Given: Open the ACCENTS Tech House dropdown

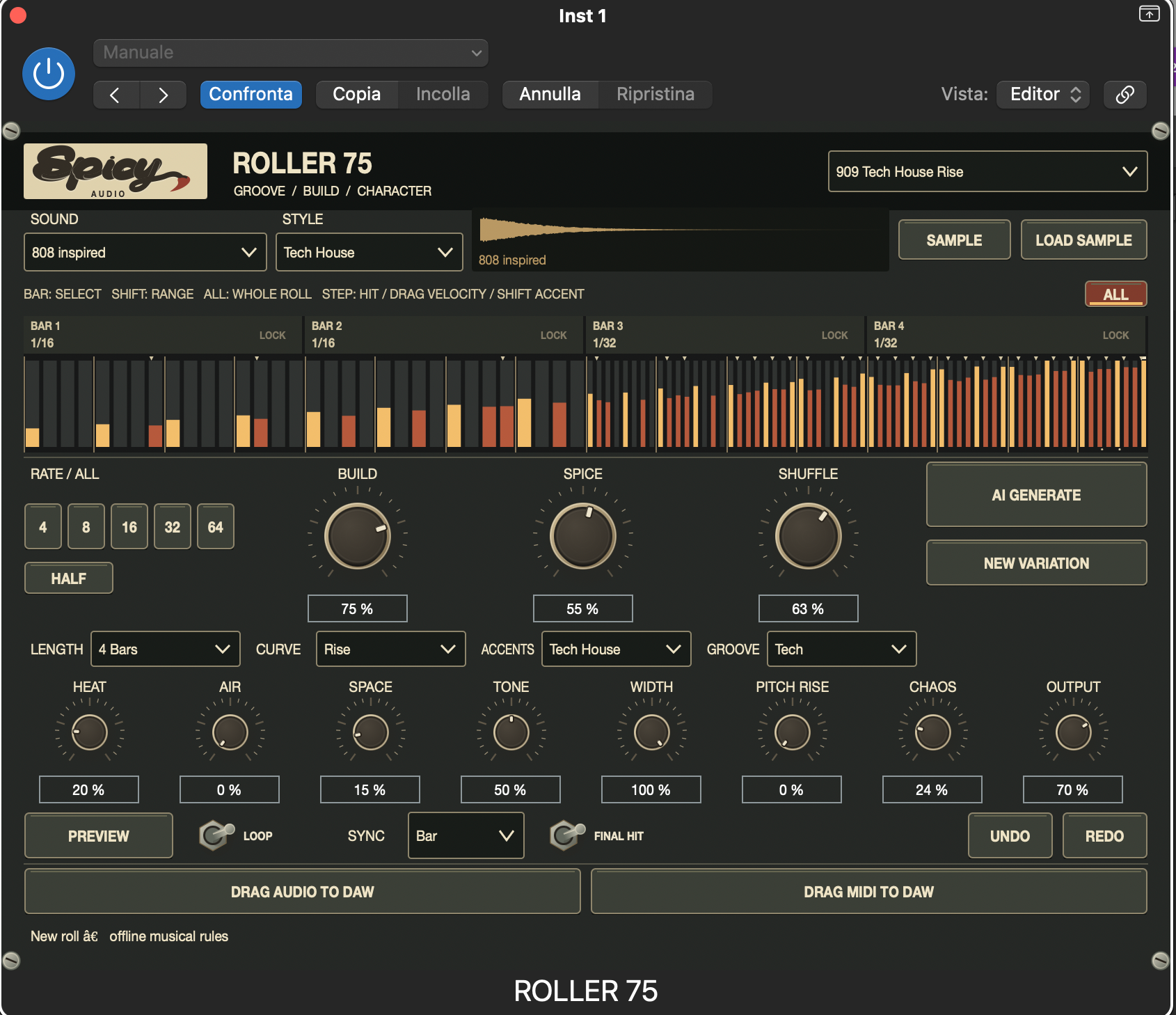Looking at the screenshot, I should tap(616, 649).
